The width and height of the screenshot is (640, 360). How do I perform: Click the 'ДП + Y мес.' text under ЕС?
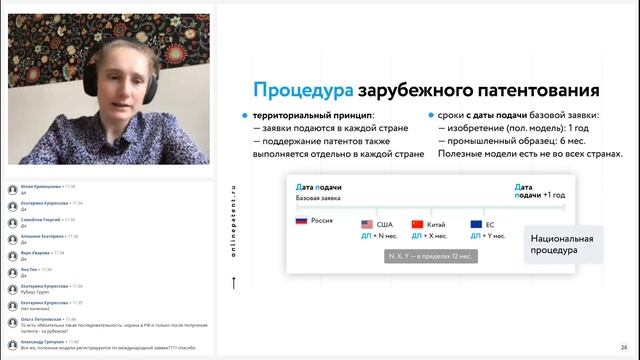(488, 236)
